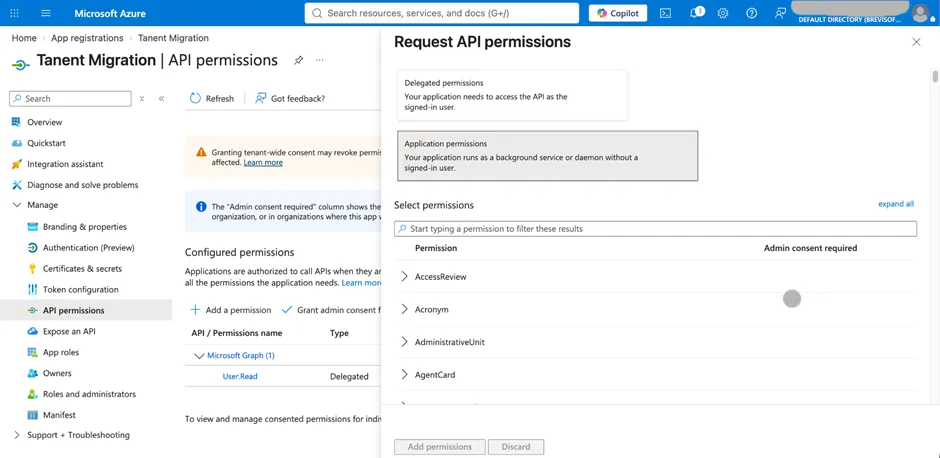Click the Microsoft Azure brand title
The width and height of the screenshot is (940, 458).
pos(110,13)
